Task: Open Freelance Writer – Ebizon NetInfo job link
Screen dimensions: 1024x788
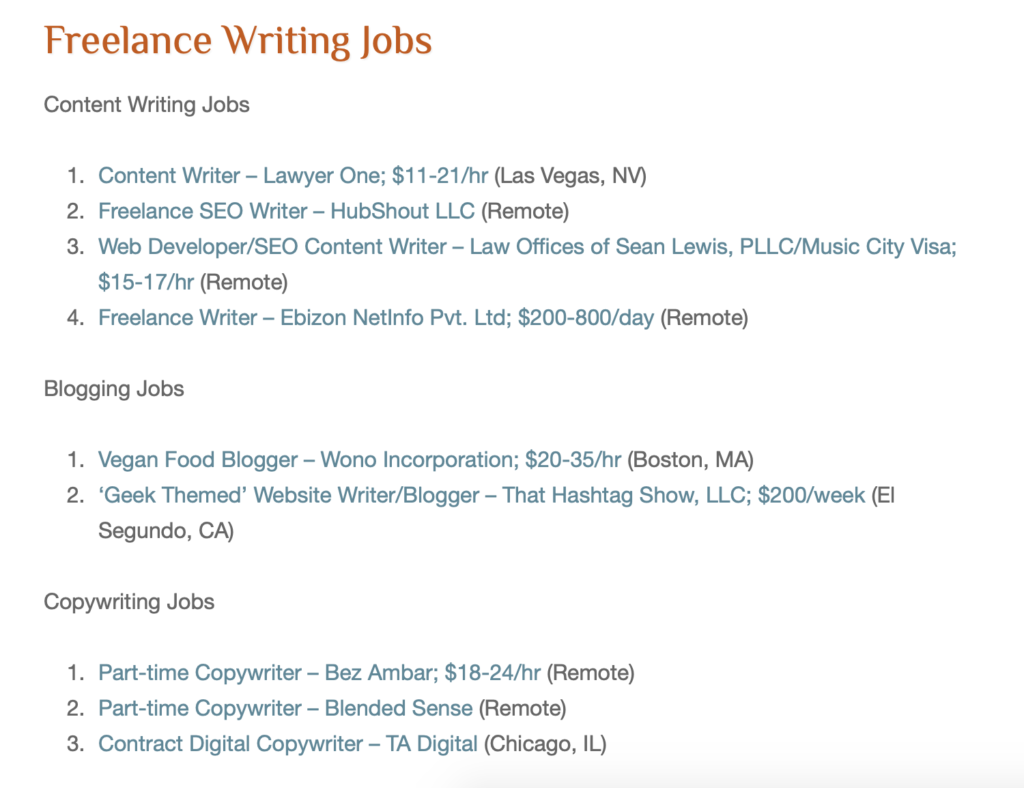Action: point(376,318)
